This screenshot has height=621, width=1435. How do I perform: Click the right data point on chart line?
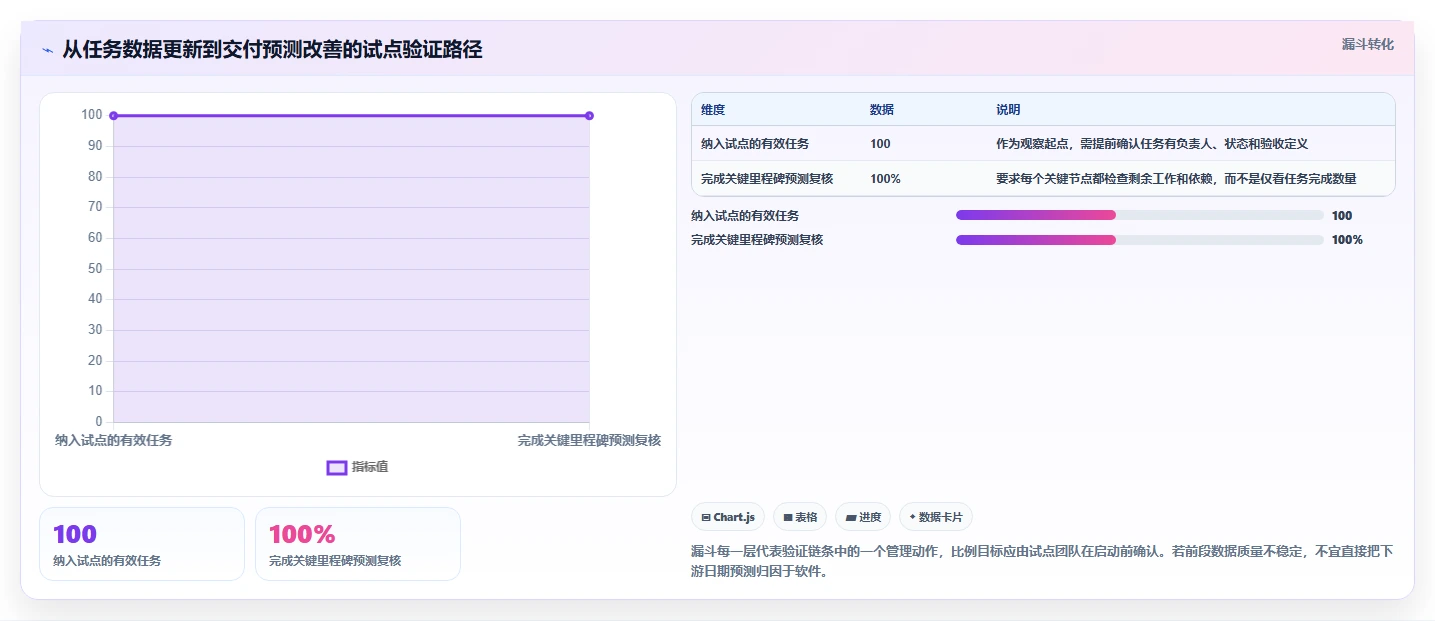coord(589,116)
